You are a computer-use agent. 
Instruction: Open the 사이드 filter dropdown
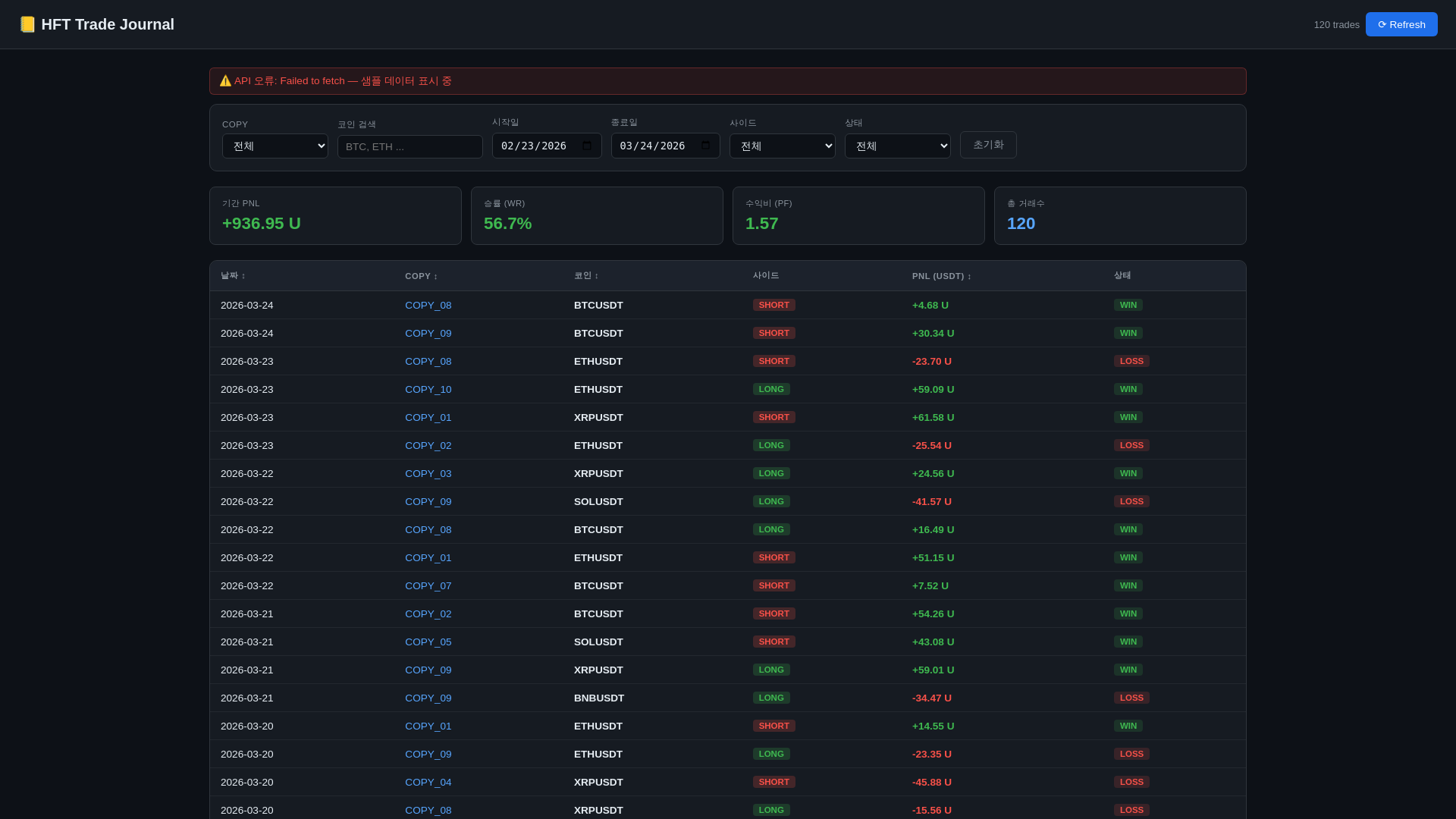(x=783, y=146)
